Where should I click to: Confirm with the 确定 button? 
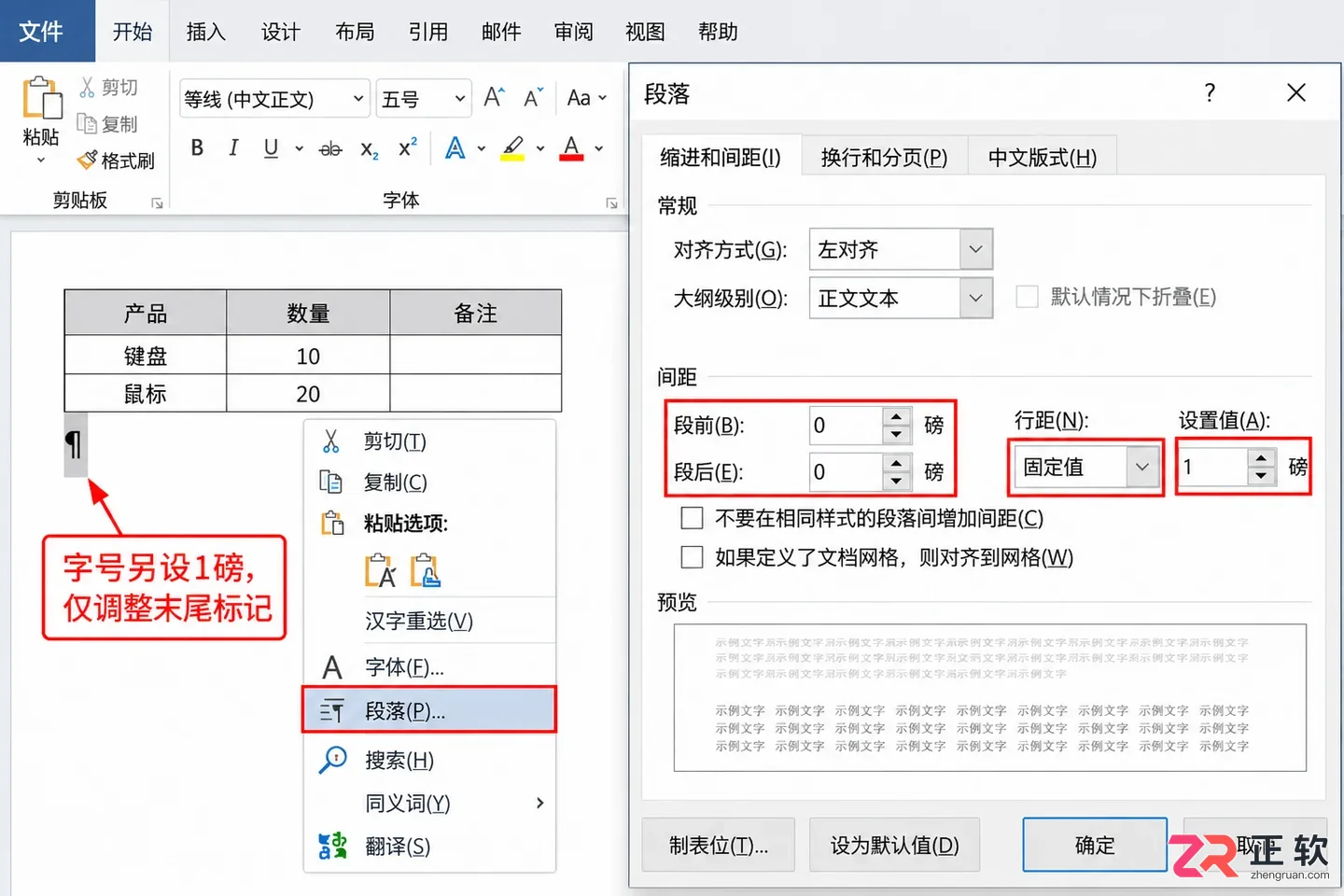coord(1095,846)
